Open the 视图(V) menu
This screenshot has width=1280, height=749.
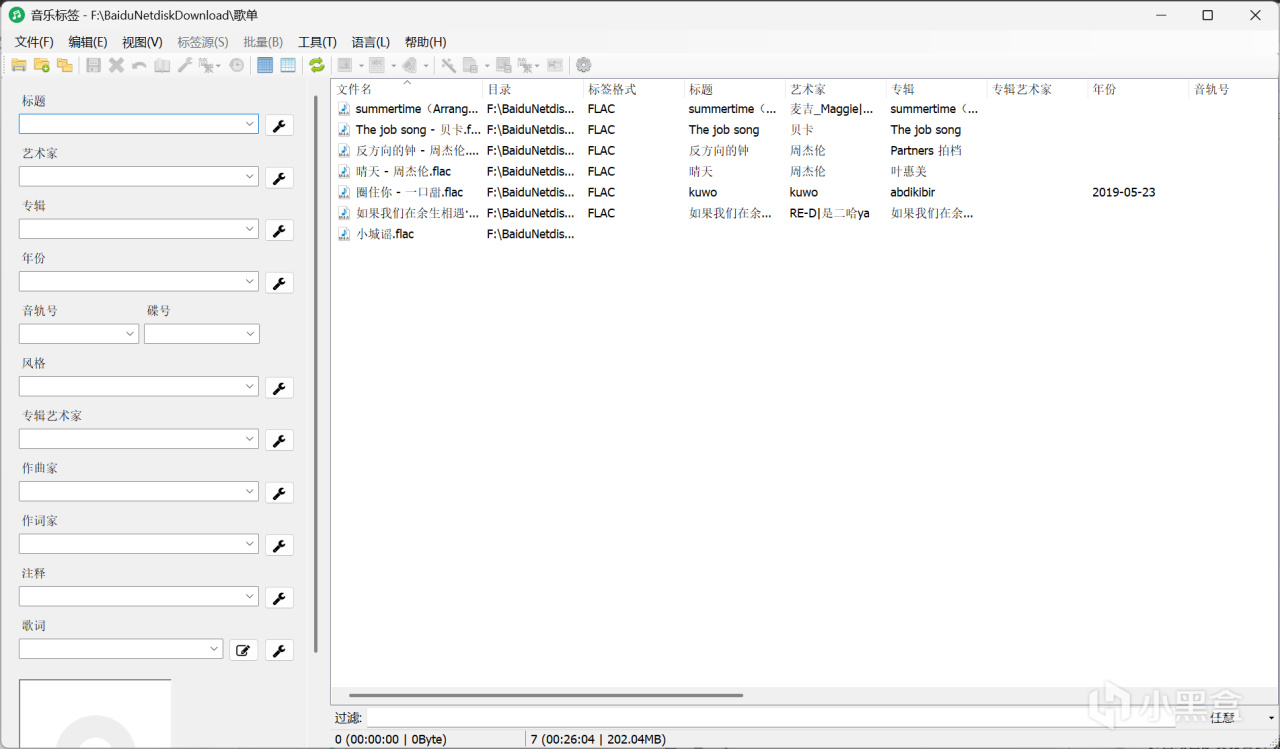142,42
